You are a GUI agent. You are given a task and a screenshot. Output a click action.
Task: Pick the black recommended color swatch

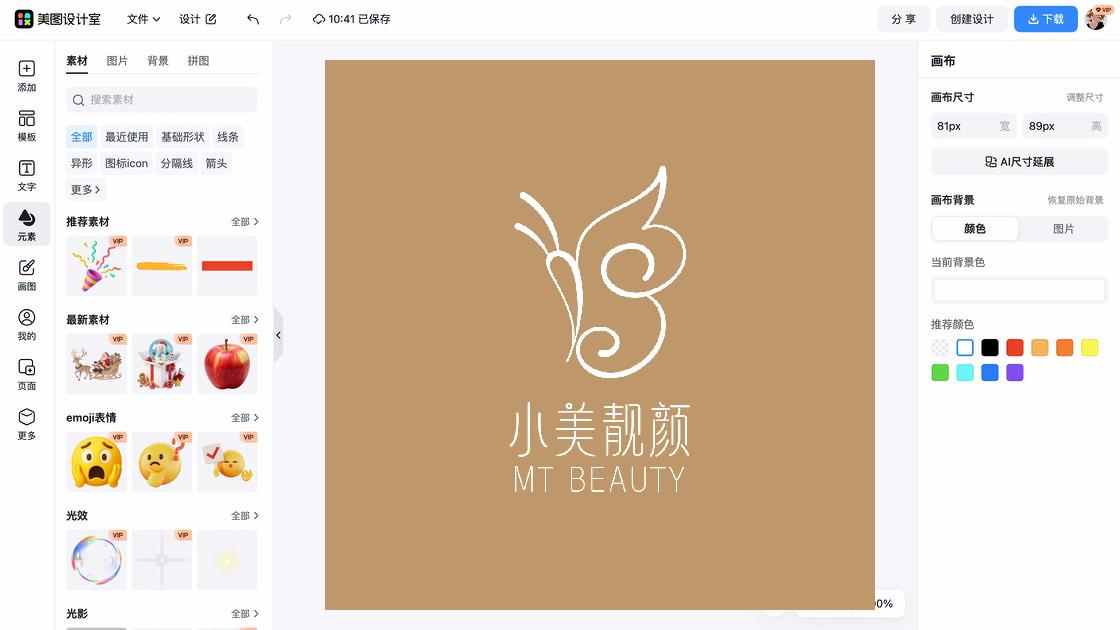(x=990, y=348)
